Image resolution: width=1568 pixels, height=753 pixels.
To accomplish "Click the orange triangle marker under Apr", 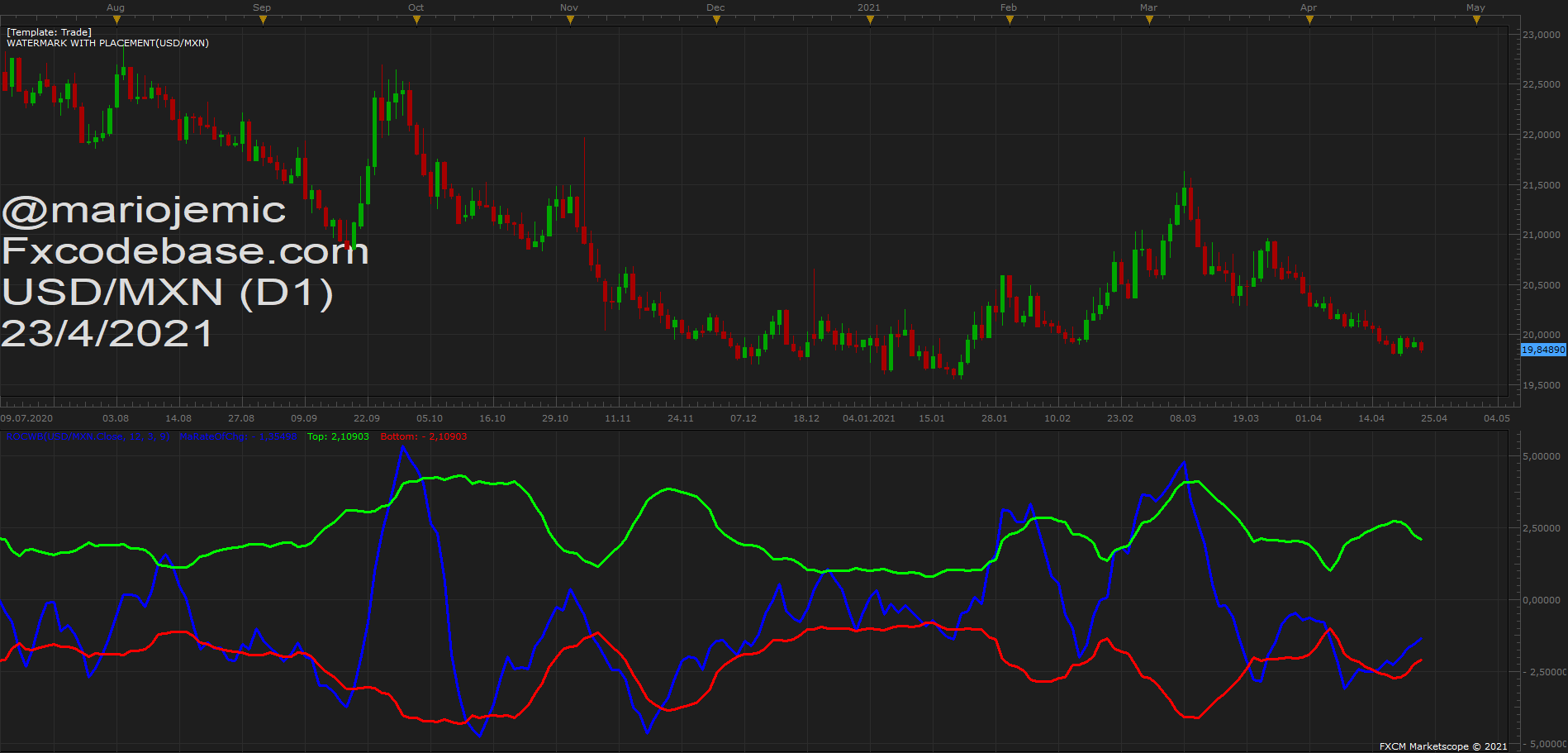I will 1309,20.
